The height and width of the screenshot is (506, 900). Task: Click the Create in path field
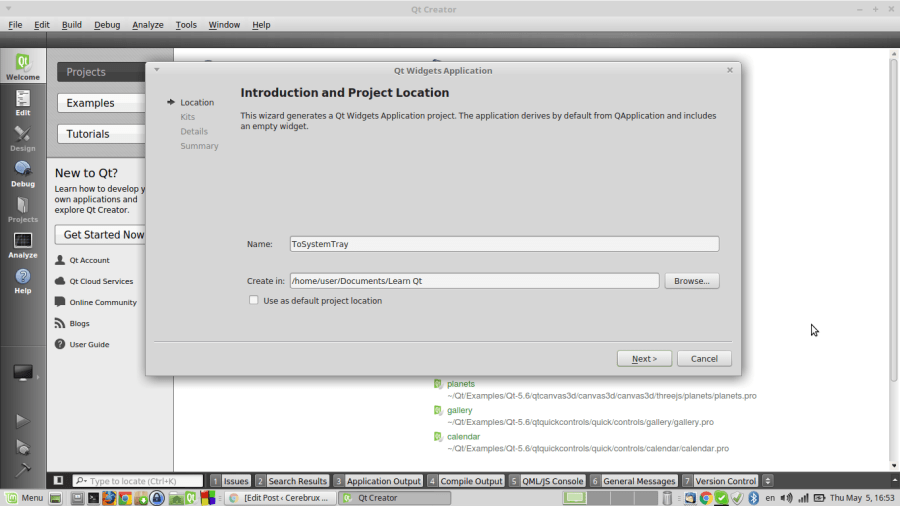pyautogui.click(x=474, y=281)
